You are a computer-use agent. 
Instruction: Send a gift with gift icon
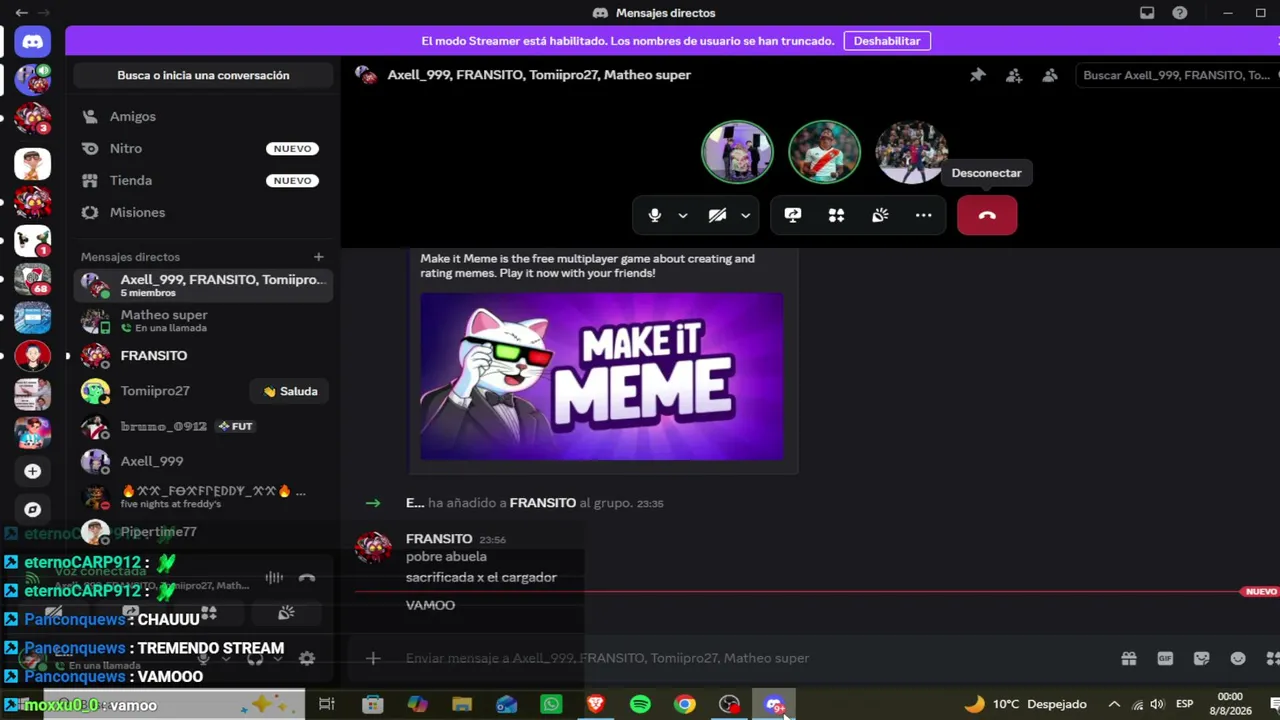tap(1129, 658)
